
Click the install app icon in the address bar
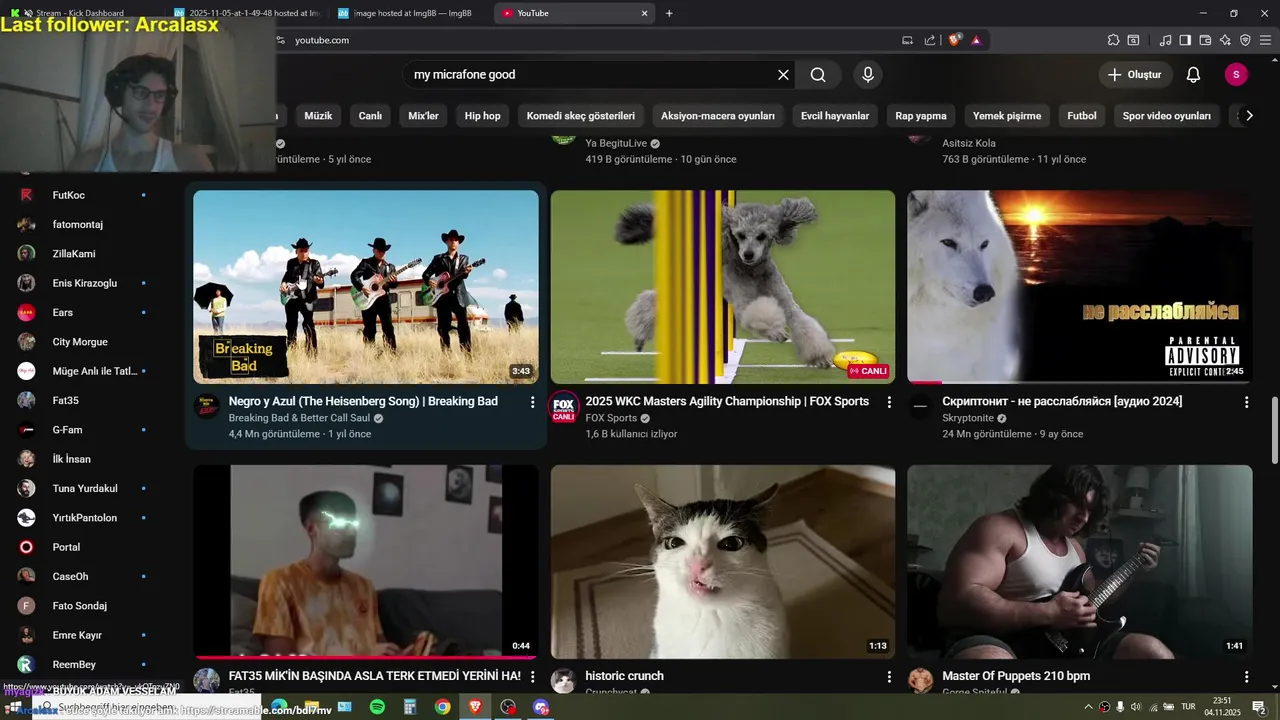click(x=907, y=40)
